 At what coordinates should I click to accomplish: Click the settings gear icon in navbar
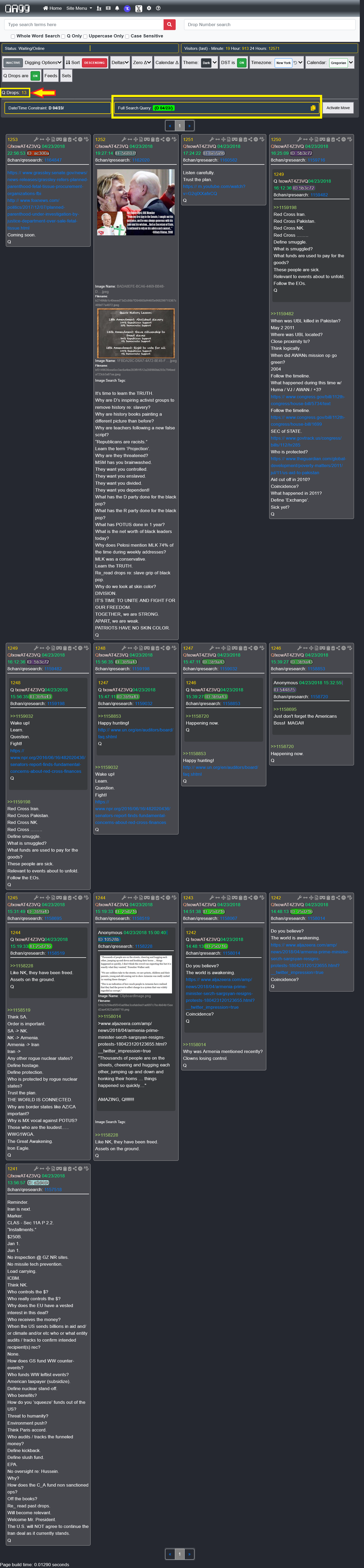tap(149, 8)
